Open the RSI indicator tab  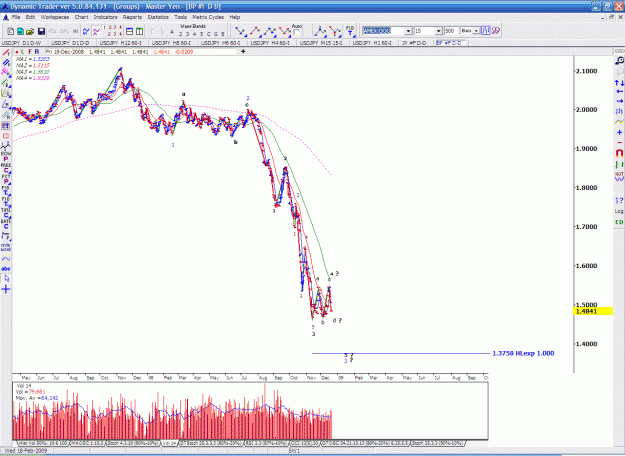click(266, 443)
